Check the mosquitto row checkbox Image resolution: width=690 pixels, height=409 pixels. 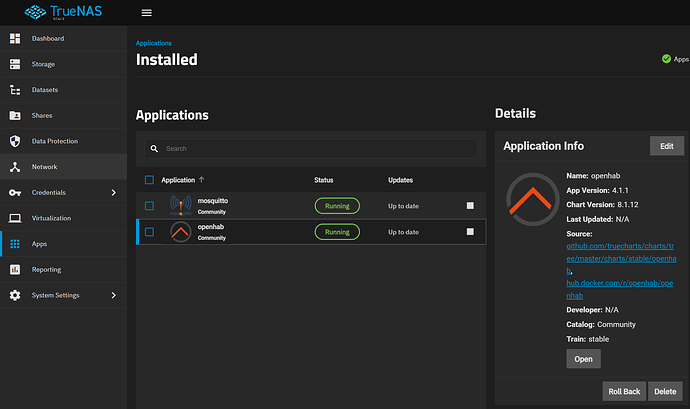click(150, 206)
